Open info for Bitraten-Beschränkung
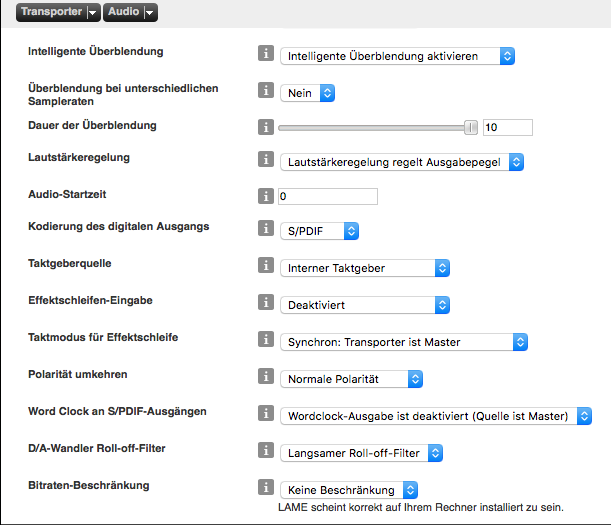This screenshot has height=525, width=611. click(266, 488)
